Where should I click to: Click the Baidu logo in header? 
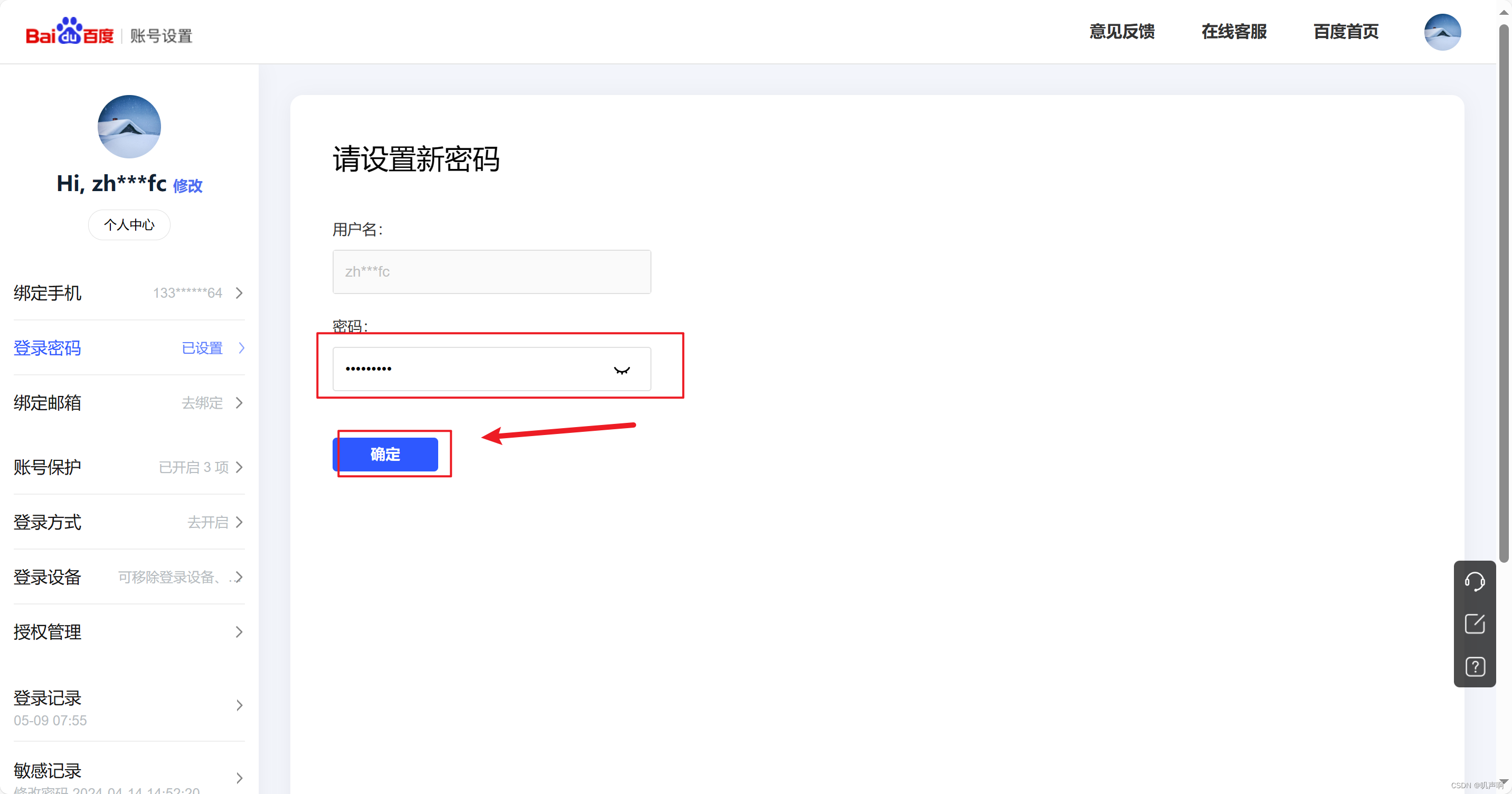click(69, 32)
